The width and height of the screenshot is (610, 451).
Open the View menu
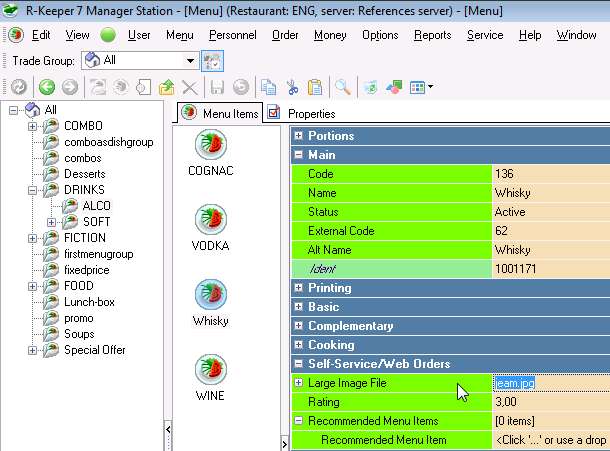[77, 35]
